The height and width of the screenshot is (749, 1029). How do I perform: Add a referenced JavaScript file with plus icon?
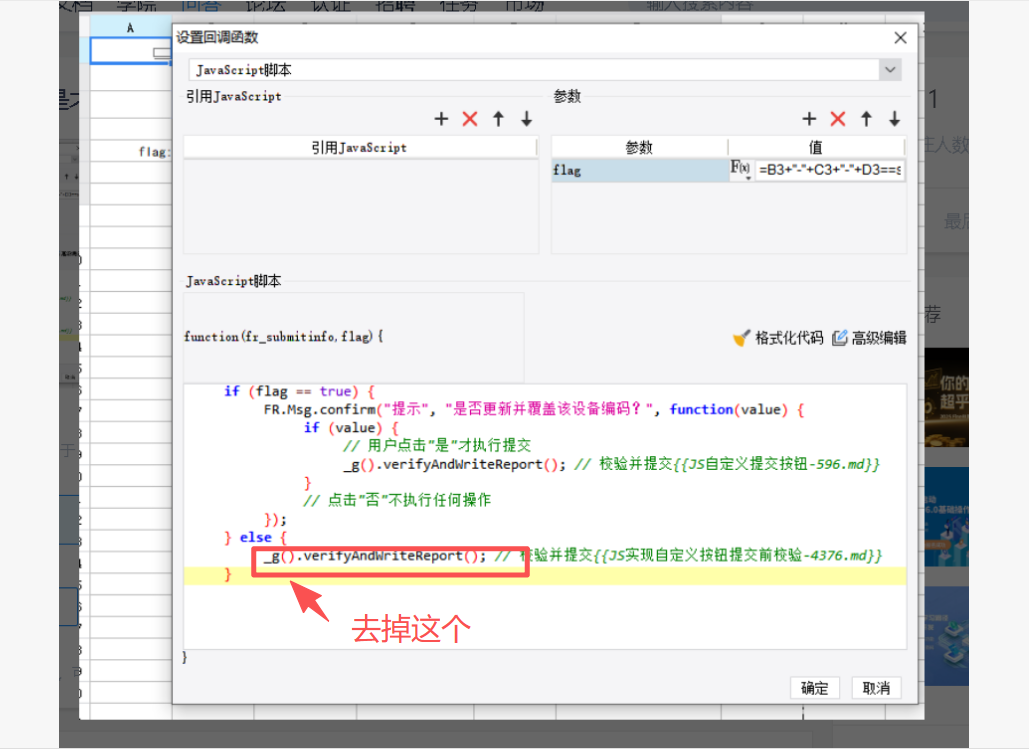(x=441, y=119)
